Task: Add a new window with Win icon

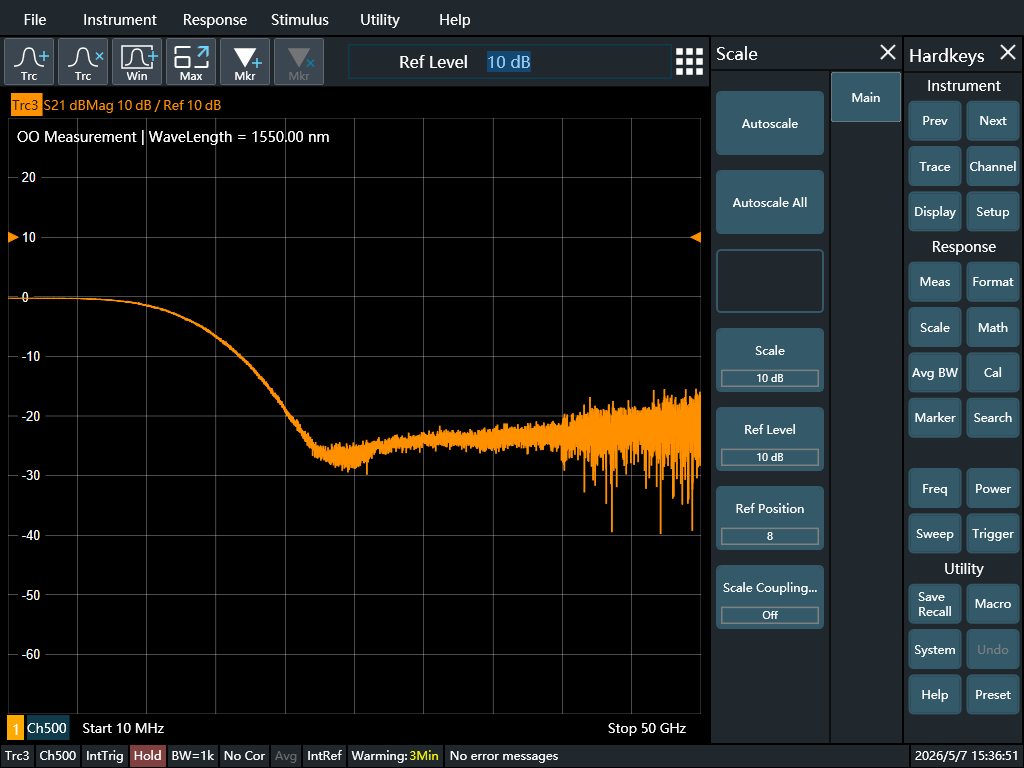Action: click(137, 61)
